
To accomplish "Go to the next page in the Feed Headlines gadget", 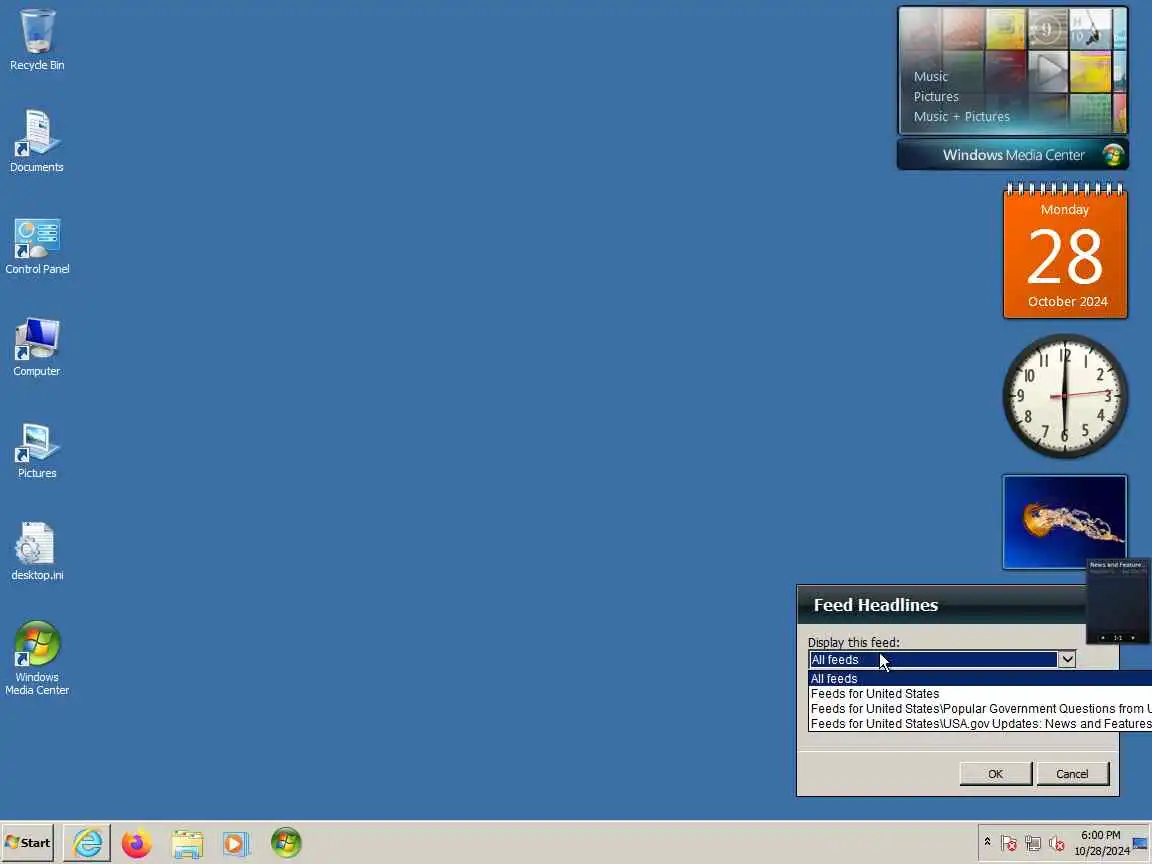I will [x=1133, y=638].
